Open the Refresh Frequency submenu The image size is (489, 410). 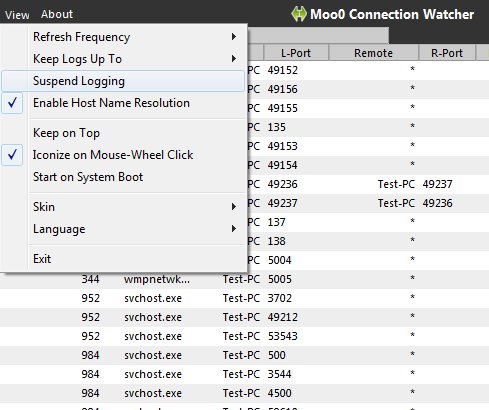tap(123, 37)
